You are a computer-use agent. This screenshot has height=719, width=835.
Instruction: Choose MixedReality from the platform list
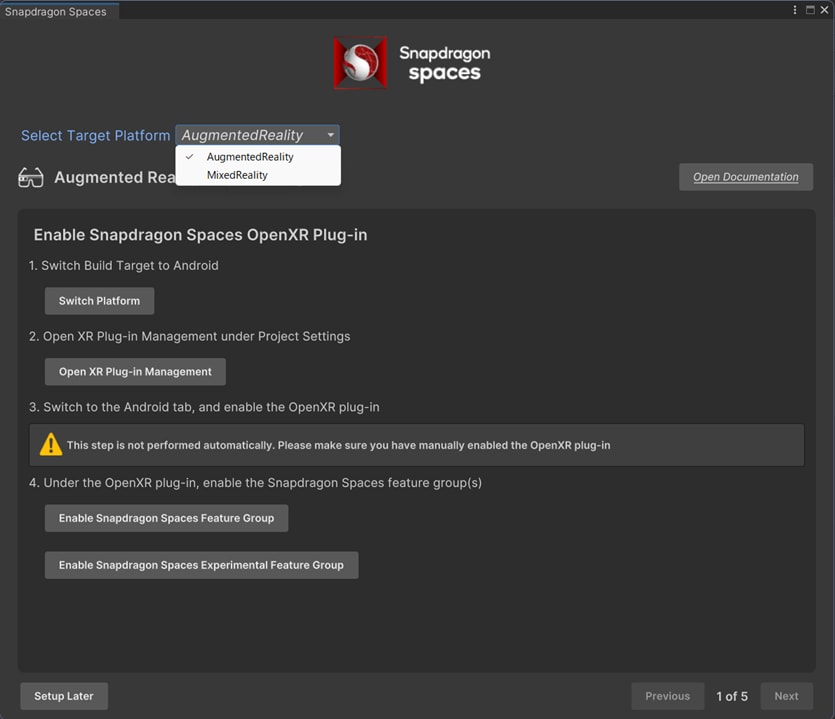tap(258, 175)
